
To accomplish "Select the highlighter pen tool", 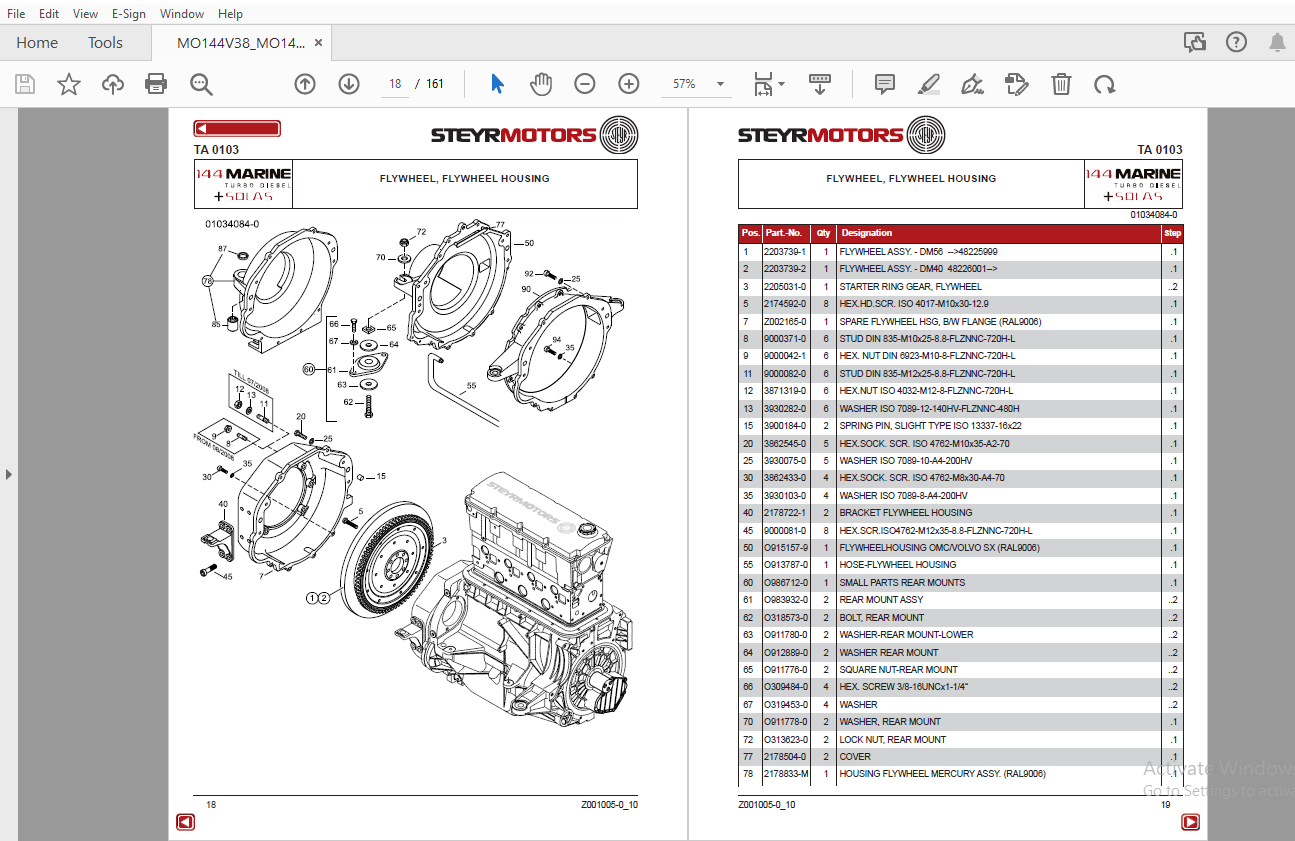I will 929,84.
